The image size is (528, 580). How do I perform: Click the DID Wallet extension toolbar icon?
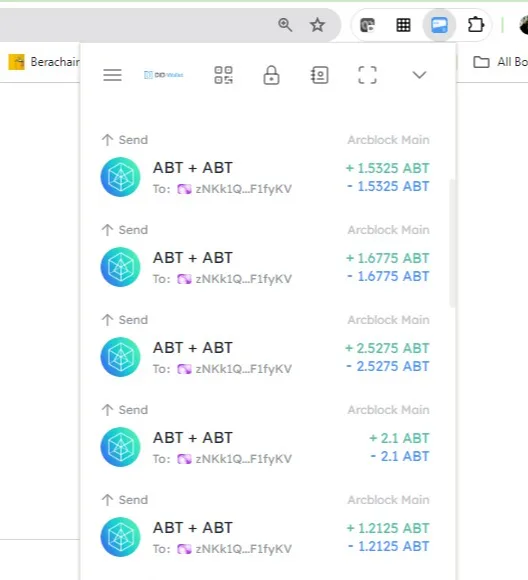click(x=439, y=25)
